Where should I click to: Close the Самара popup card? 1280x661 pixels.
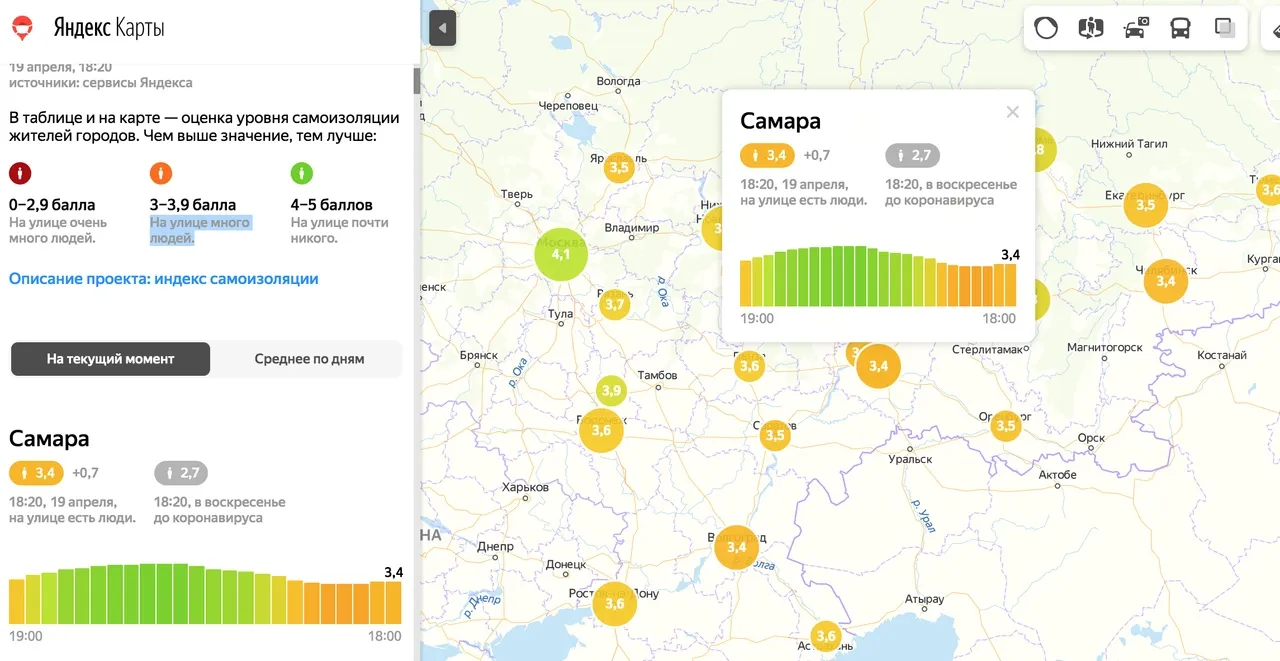pyautogui.click(x=1012, y=112)
